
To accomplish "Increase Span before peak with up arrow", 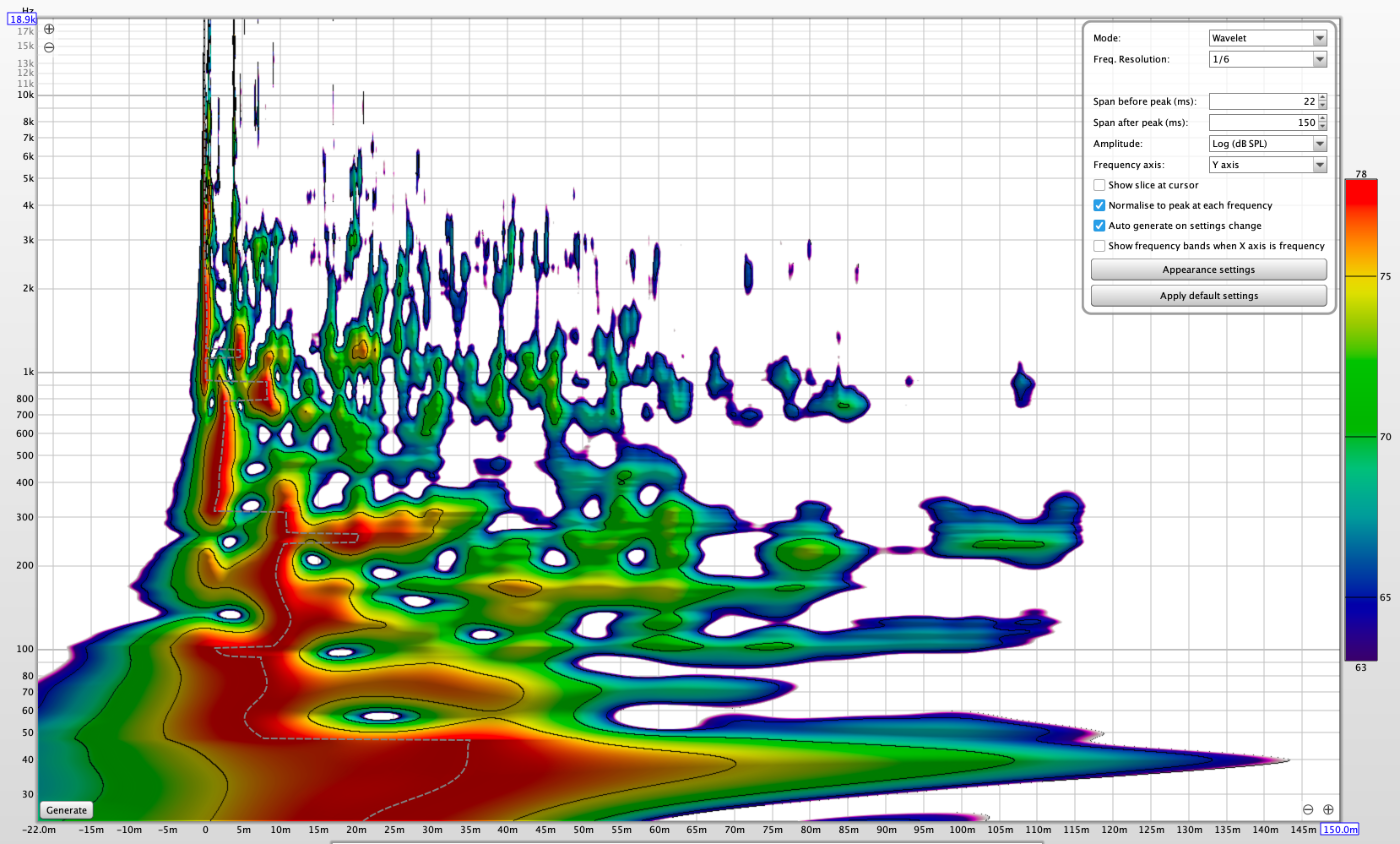I will (x=1322, y=97).
